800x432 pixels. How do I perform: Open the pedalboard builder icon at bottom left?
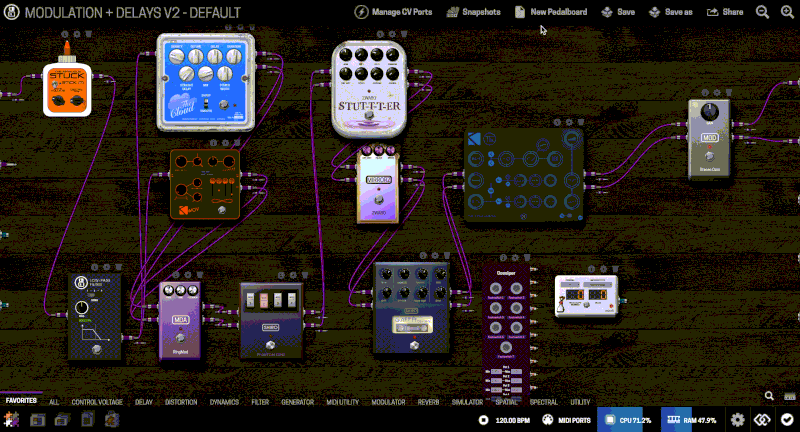pyautogui.click(x=11, y=420)
